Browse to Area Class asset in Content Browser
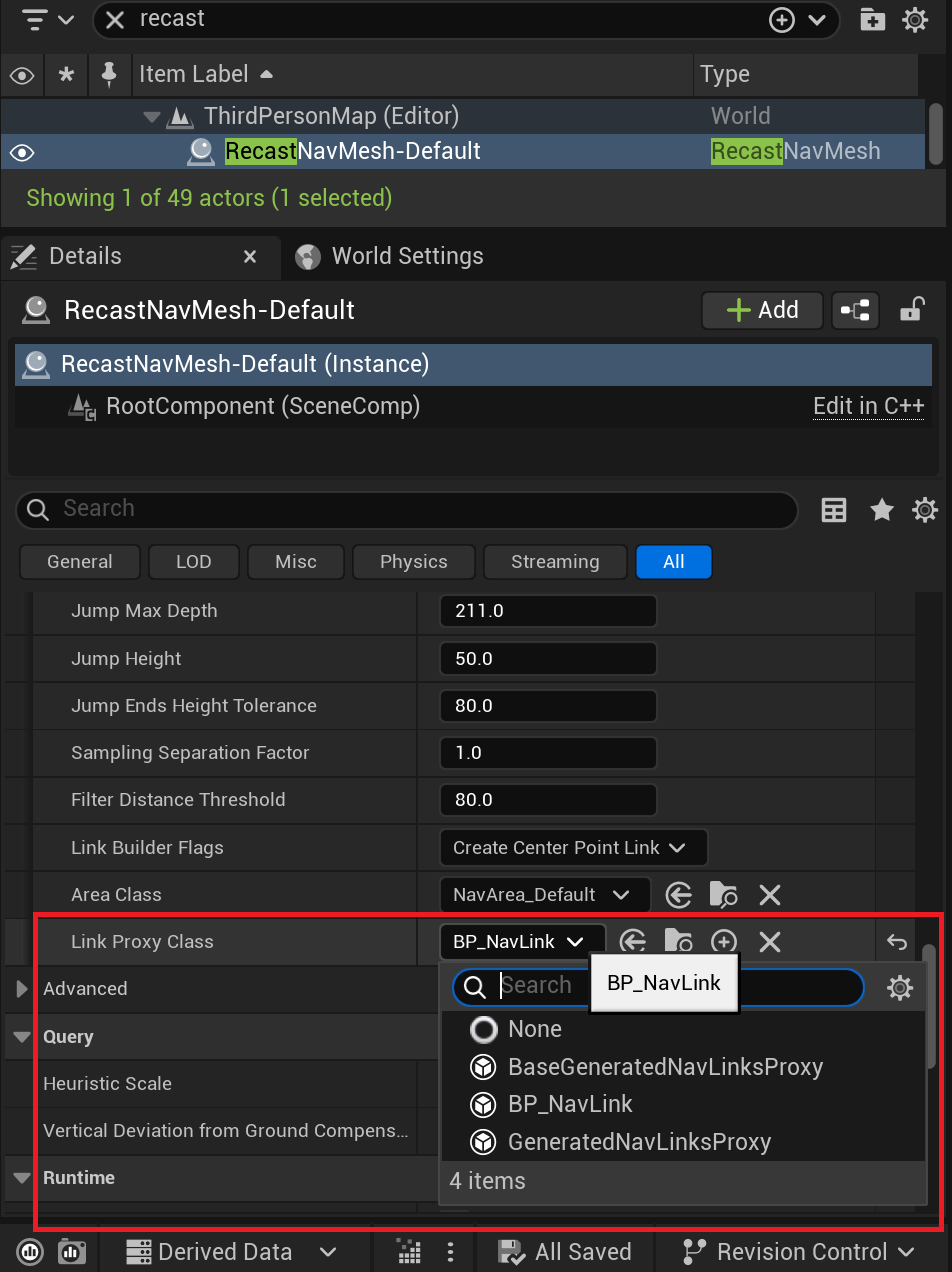 click(x=723, y=894)
